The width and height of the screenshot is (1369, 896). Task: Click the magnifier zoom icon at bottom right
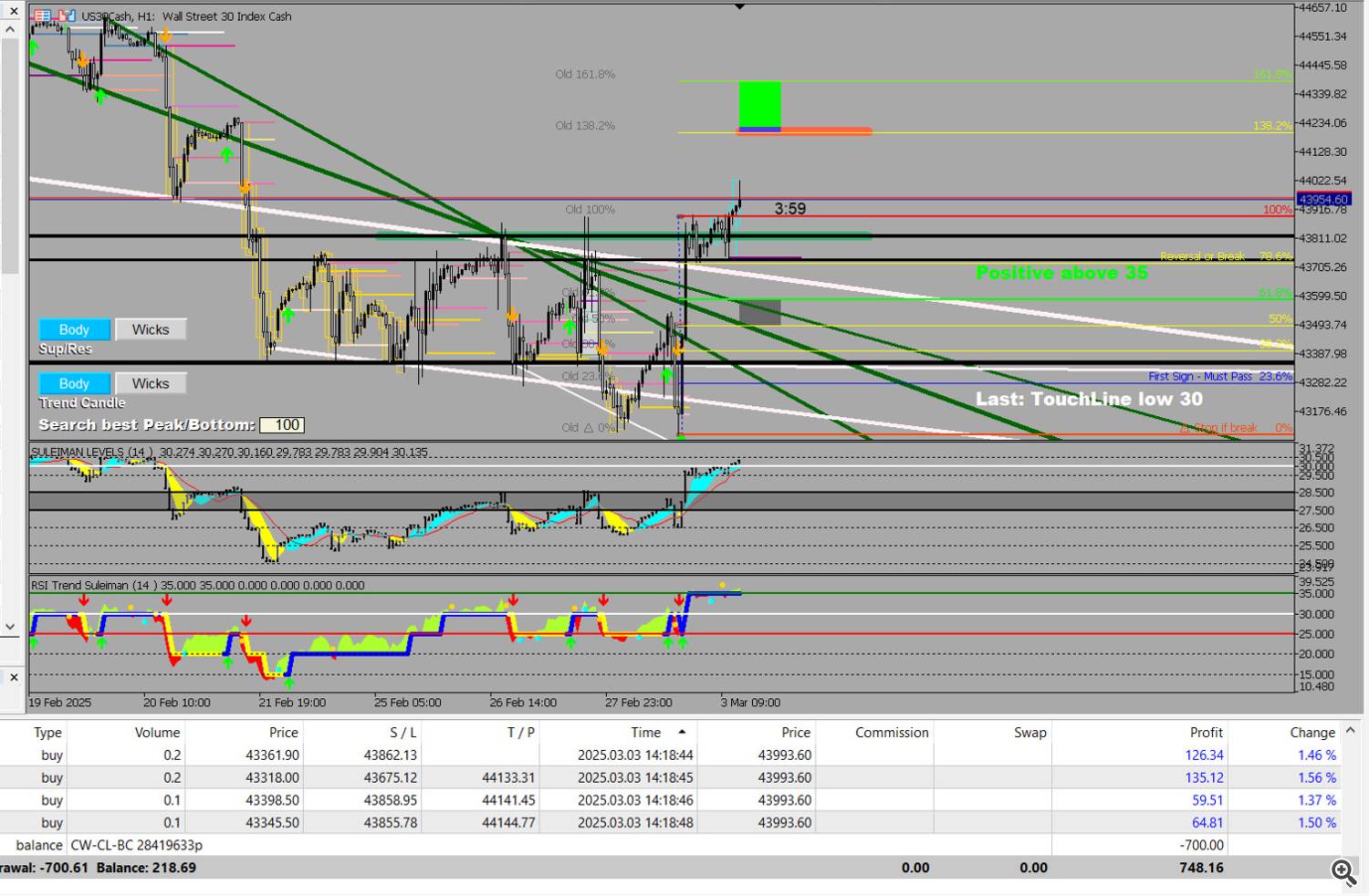click(x=1343, y=872)
